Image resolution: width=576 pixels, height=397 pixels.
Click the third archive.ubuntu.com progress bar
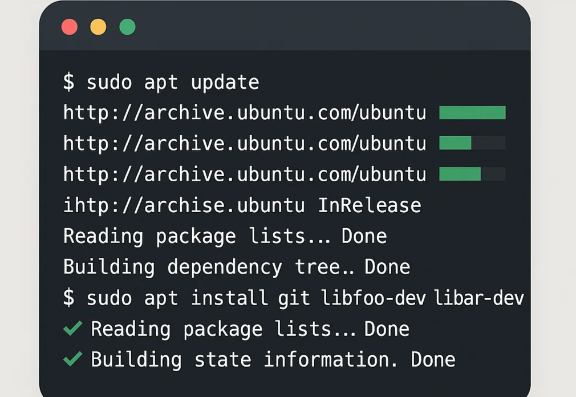(x=472, y=174)
